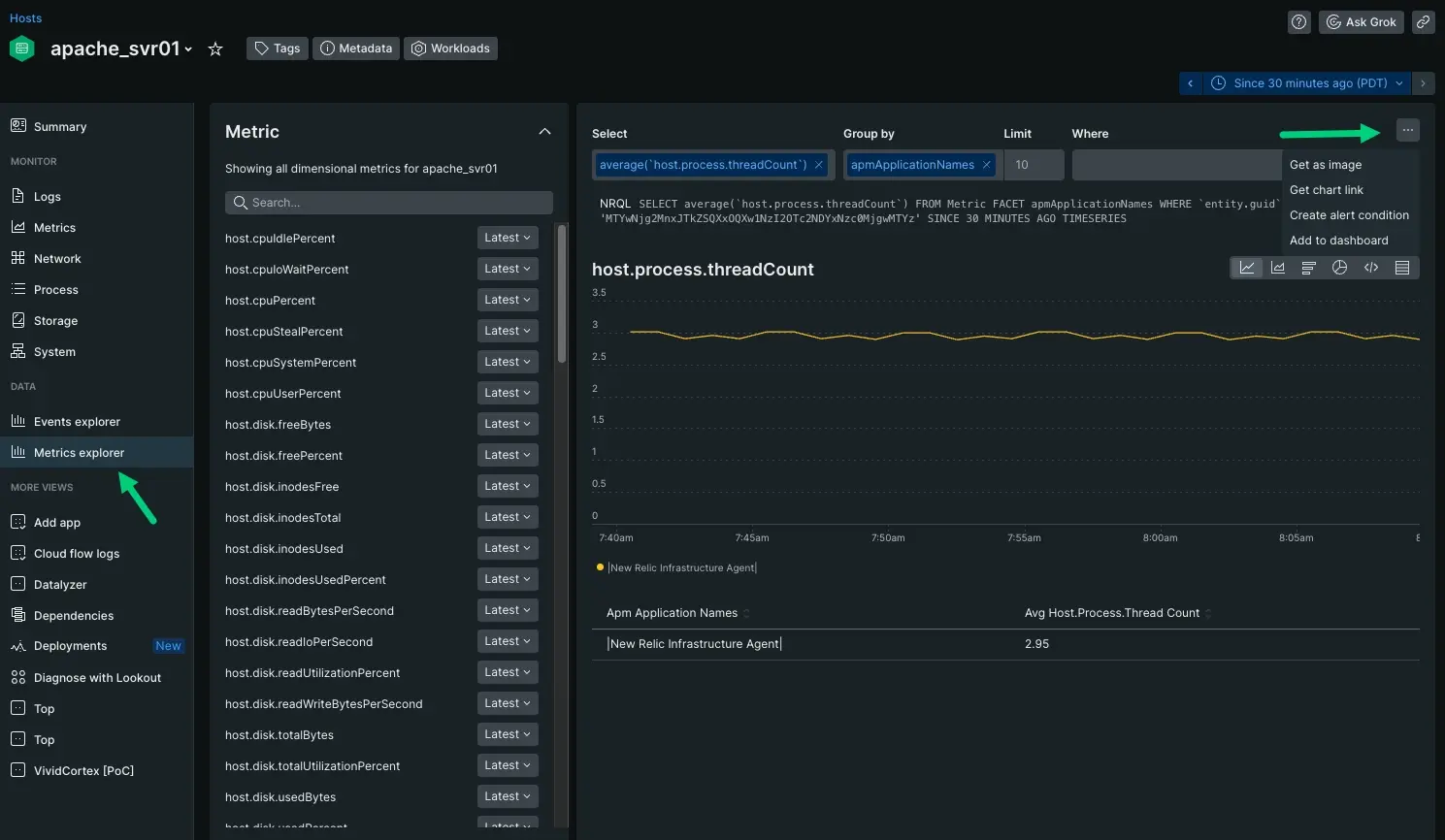This screenshot has width=1445, height=840.
Task: Select the area chart type icon
Action: pos(1277,268)
